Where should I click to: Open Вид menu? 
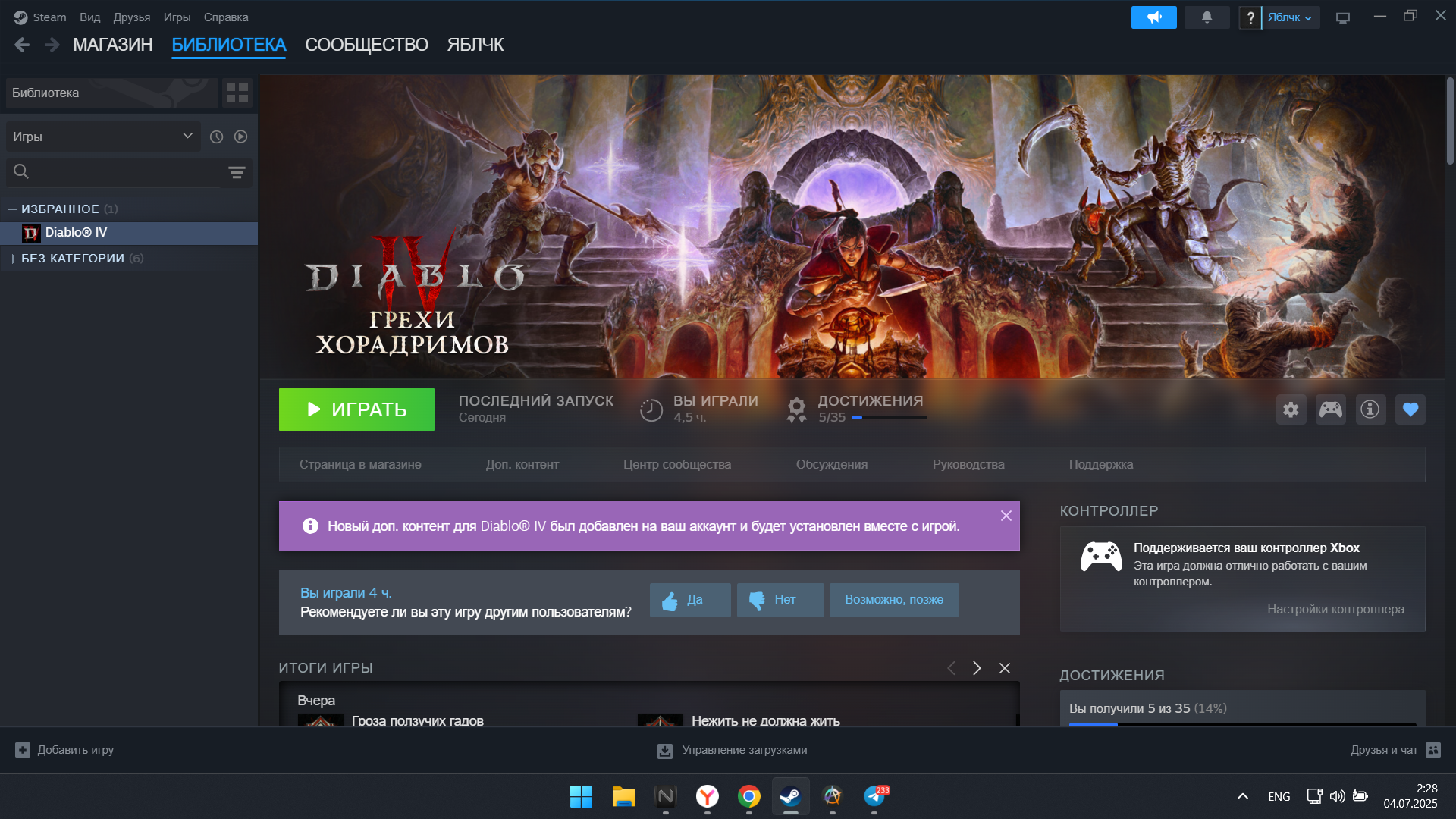coord(89,17)
